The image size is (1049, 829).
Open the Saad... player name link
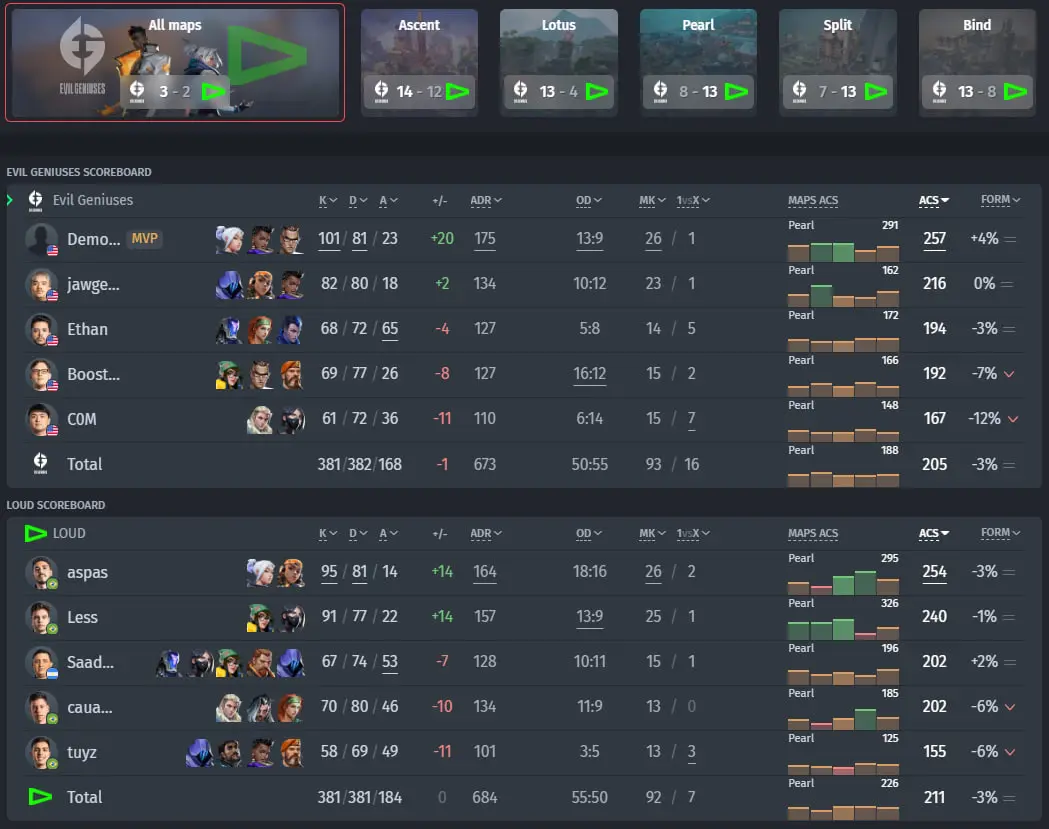click(x=90, y=662)
